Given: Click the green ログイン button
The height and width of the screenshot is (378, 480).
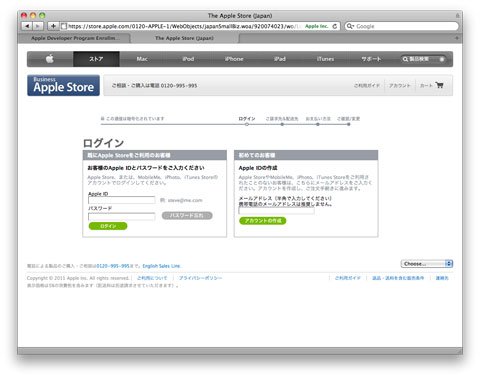Looking at the screenshot, I should [108, 226].
